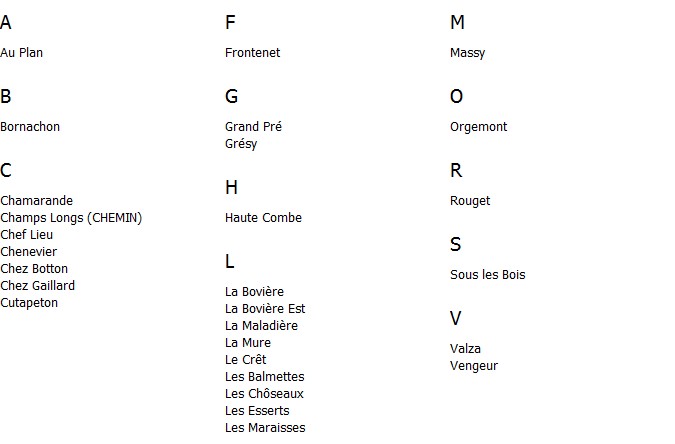This screenshot has height=444, width=675.
Task: Select Vengeur from the list
Action: point(473,366)
